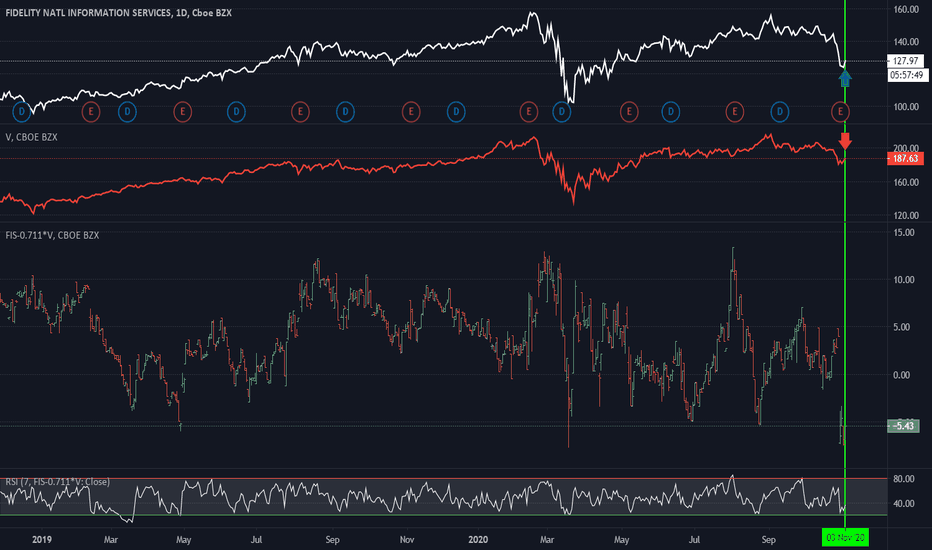This screenshot has width=932, height=550.
Task: Click the February 2020 earnings marker
Action: coord(528,111)
